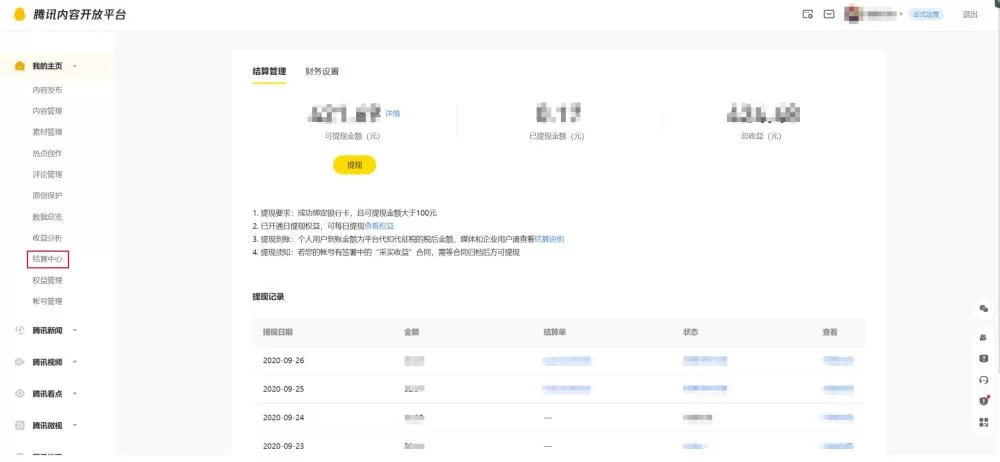1000x462 pixels.
Task: Switch to the 结算管理 tab
Action: tap(269, 71)
